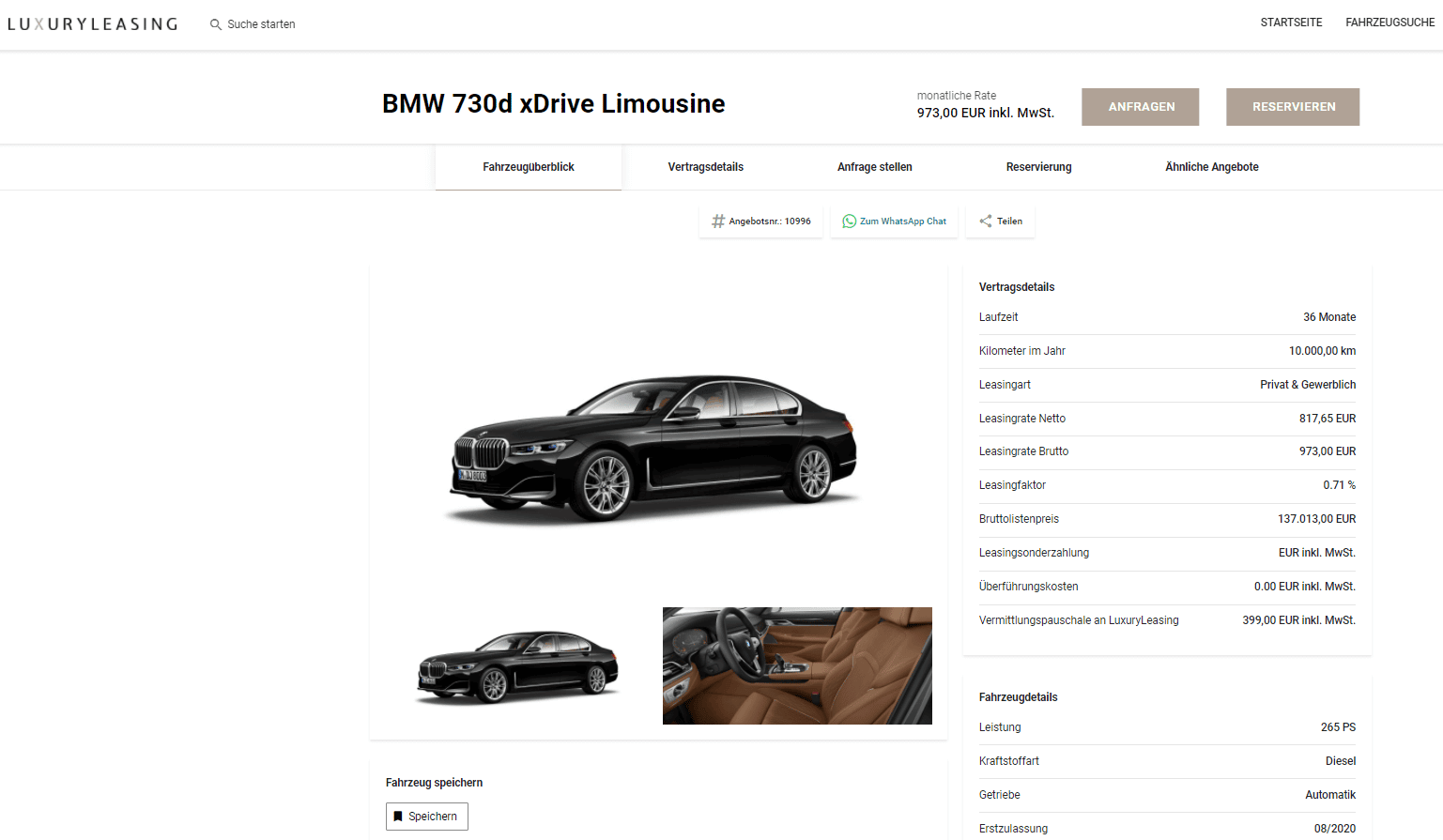Click the Teilen share button
Screen dimensions: 1443x840
pos(1001,221)
